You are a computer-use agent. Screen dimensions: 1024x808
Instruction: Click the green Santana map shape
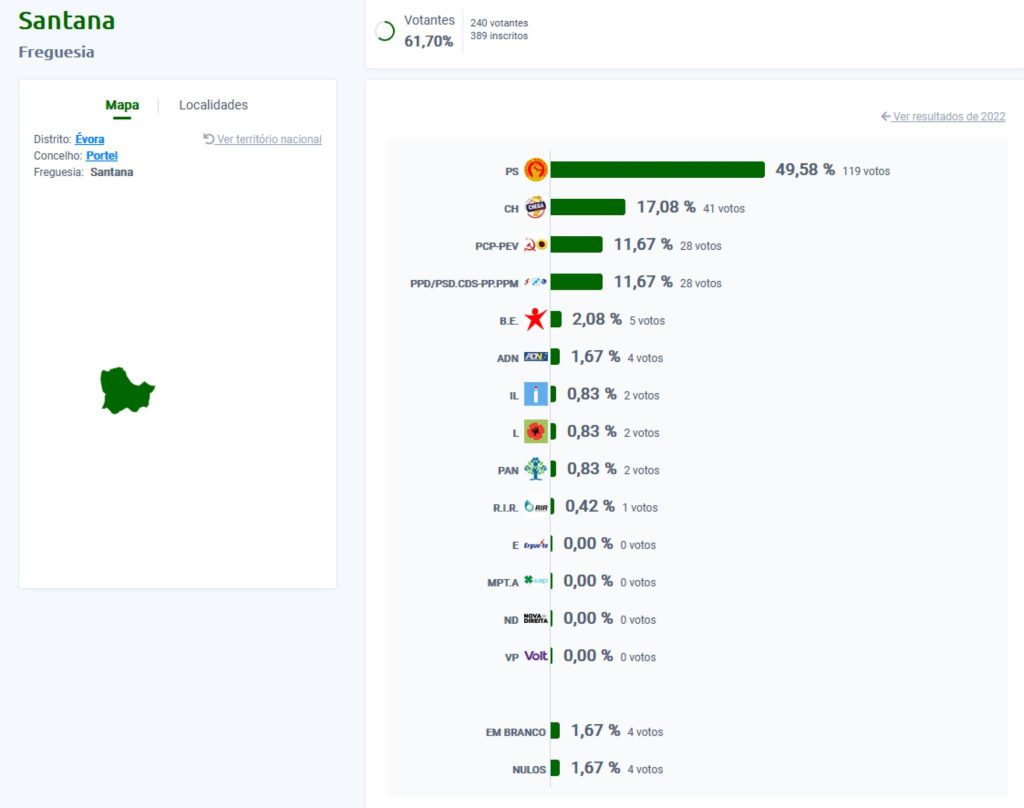click(x=127, y=391)
